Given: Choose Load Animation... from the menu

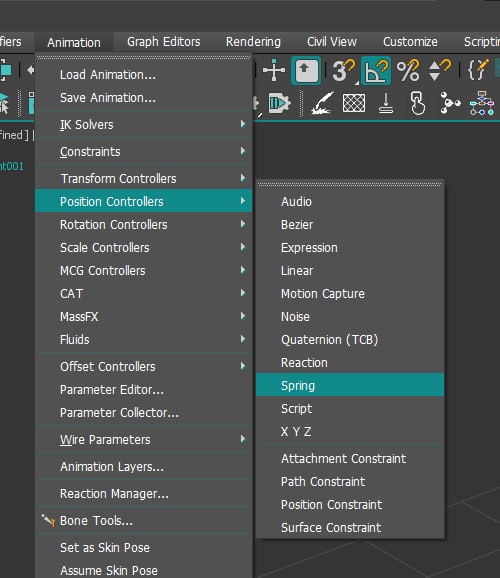Looking at the screenshot, I should 144,75.
